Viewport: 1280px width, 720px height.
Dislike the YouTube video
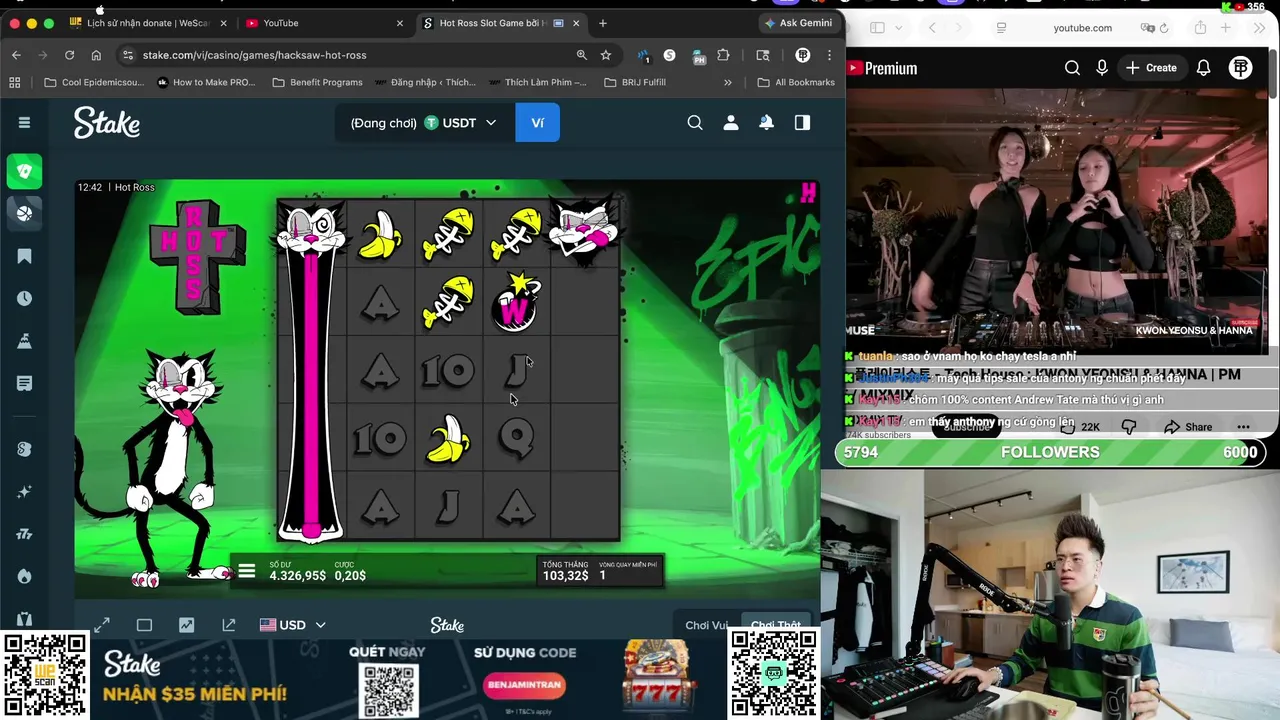coord(1129,427)
